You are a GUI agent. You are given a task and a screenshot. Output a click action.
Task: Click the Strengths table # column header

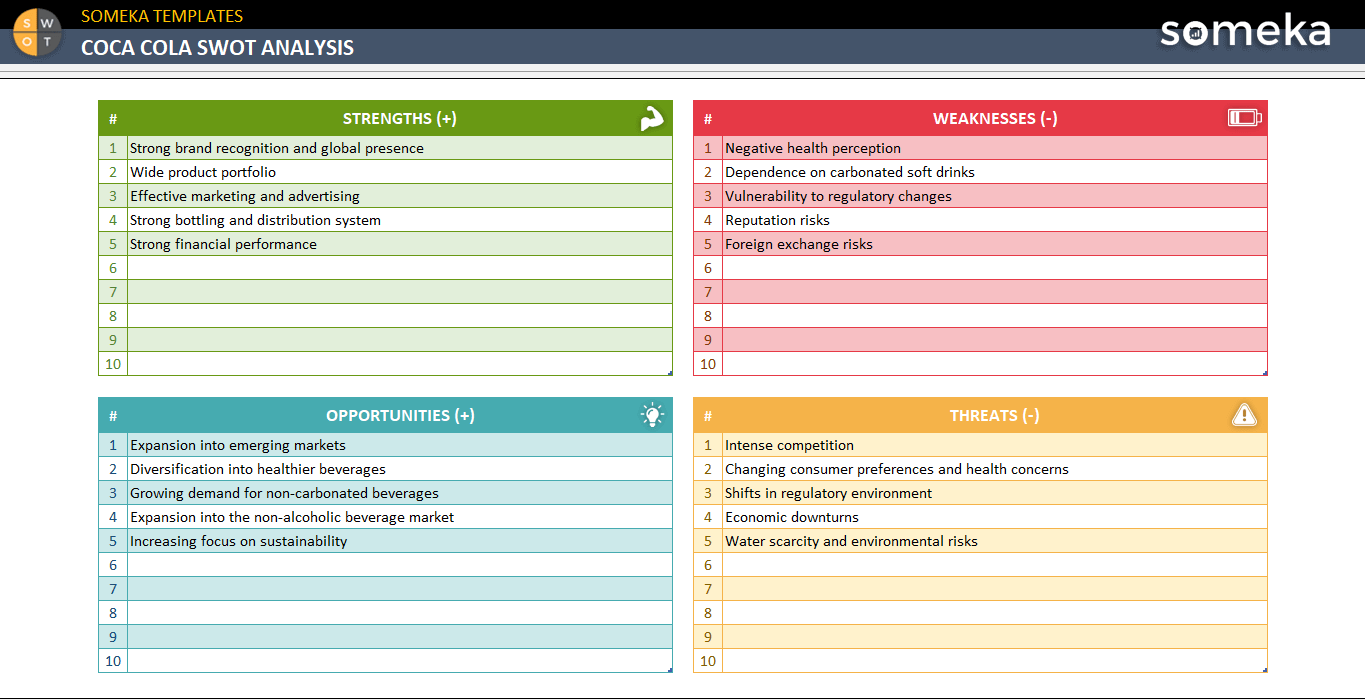(x=113, y=118)
